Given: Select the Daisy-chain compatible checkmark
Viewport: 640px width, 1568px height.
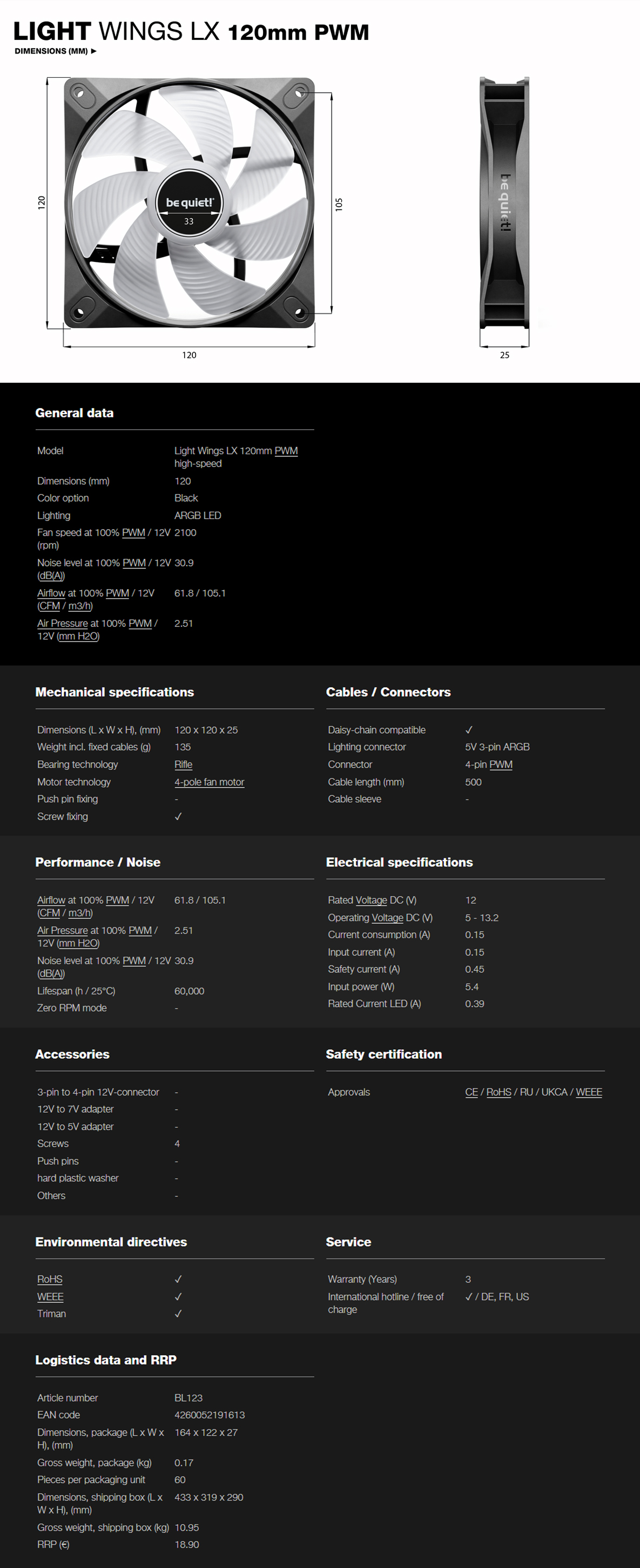Looking at the screenshot, I should coord(469,731).
